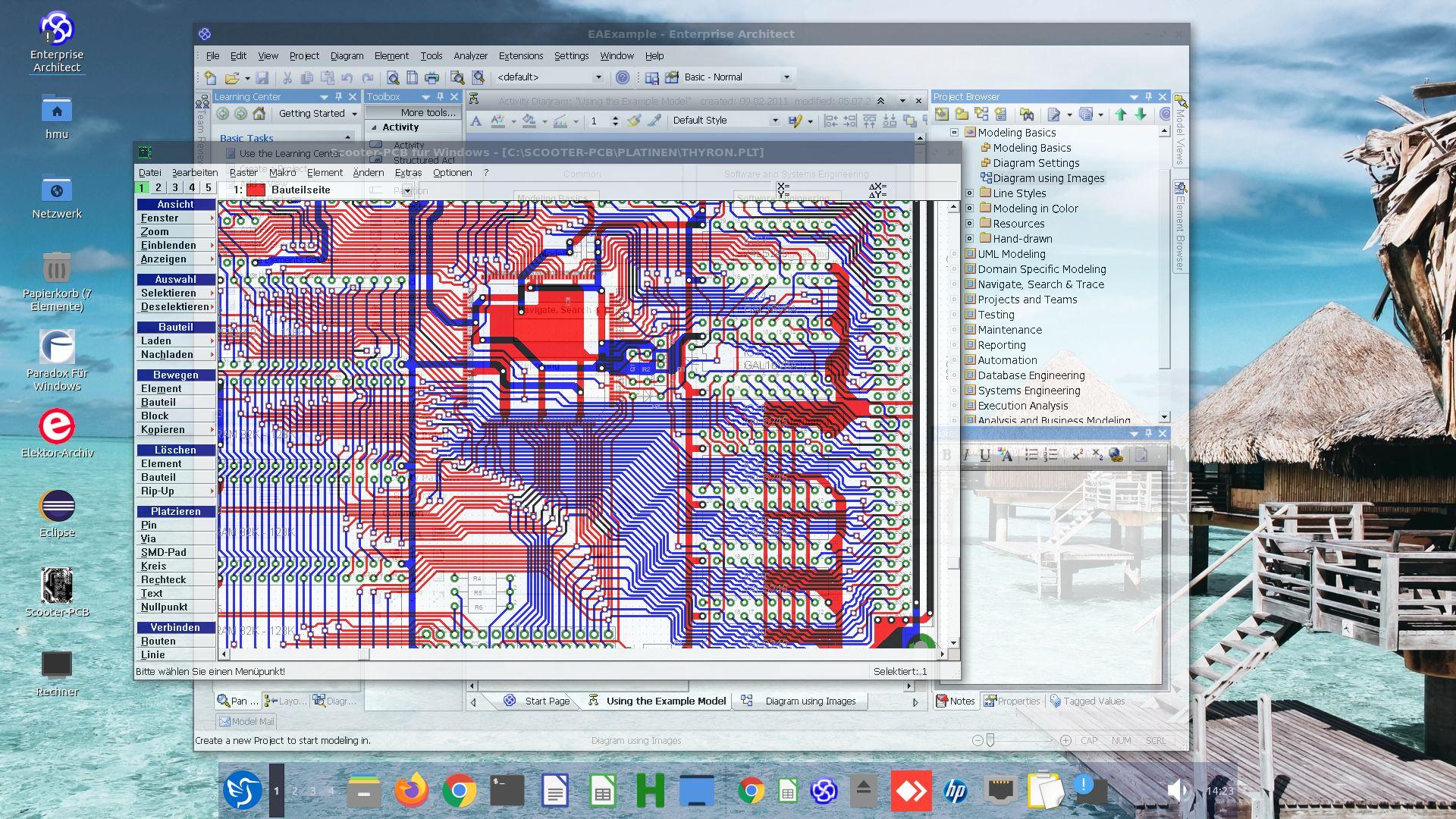Viewport: 1456px width, 819px height.
Task: Pin the Project Browser panel
Action: tap(1148, 97)
